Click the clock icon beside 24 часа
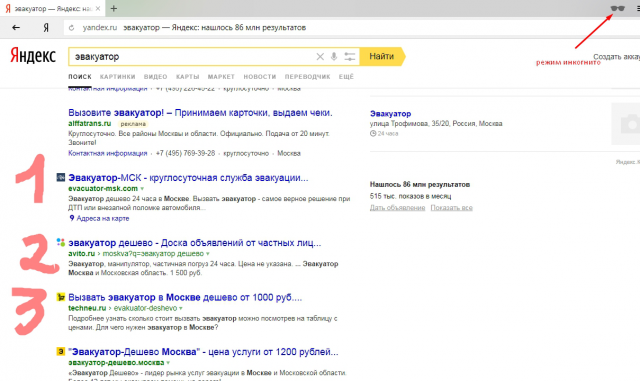 pos(373,134)
